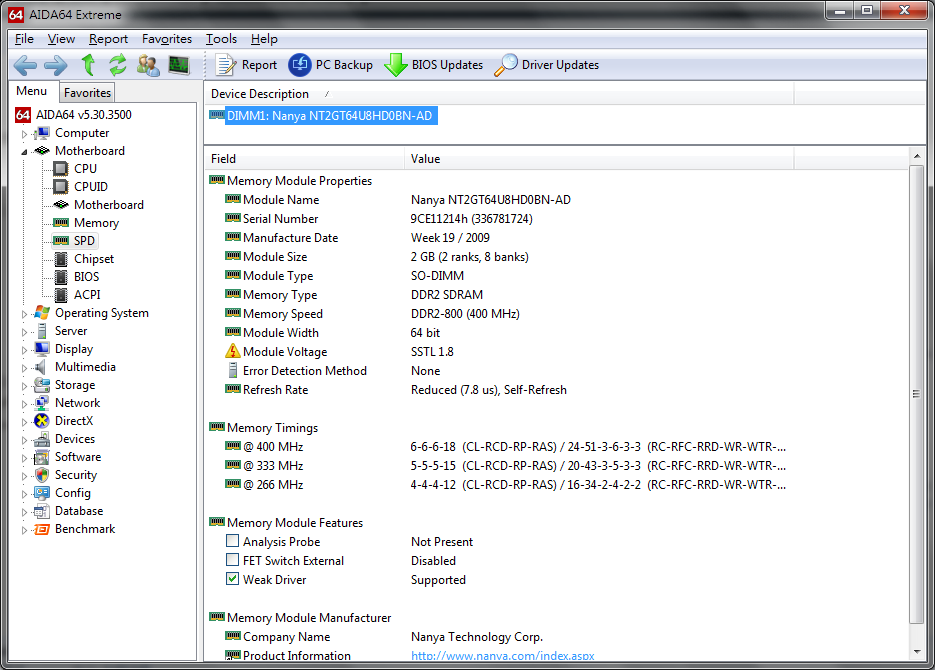Expand the Network tree node
The image size is (935, 670).
click(24, 404)
